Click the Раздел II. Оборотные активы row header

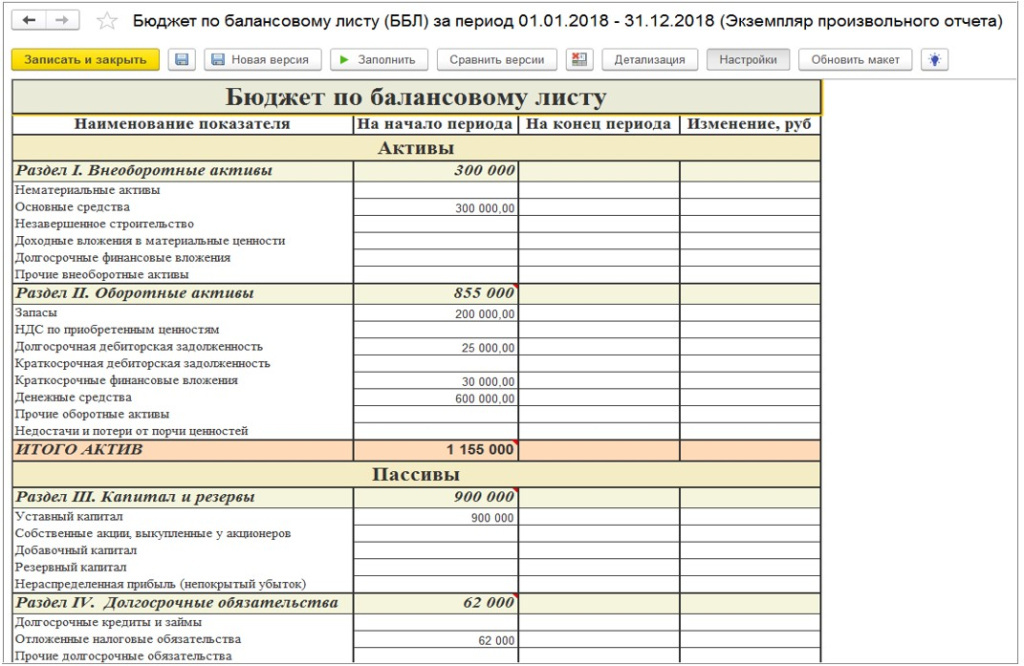183,293
